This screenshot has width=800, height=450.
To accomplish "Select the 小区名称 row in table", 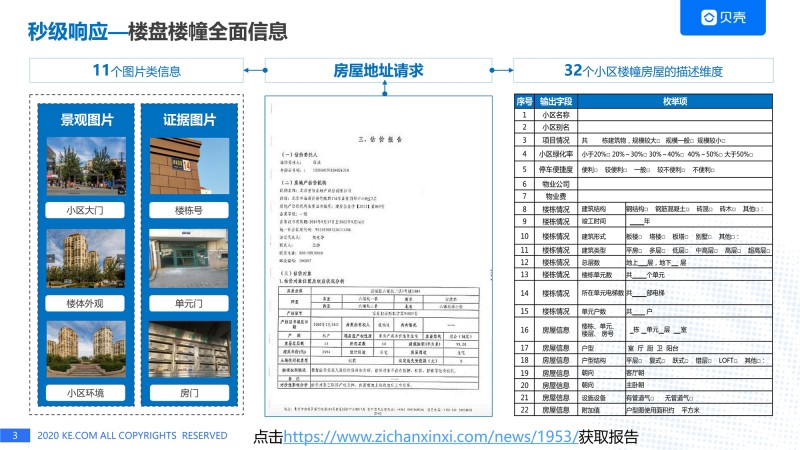I will pyautogui.click(x=643, y=115).
